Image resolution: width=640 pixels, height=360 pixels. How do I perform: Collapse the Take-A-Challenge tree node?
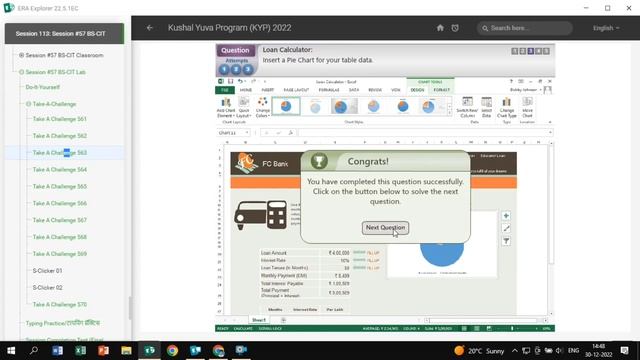pos(29,104)
